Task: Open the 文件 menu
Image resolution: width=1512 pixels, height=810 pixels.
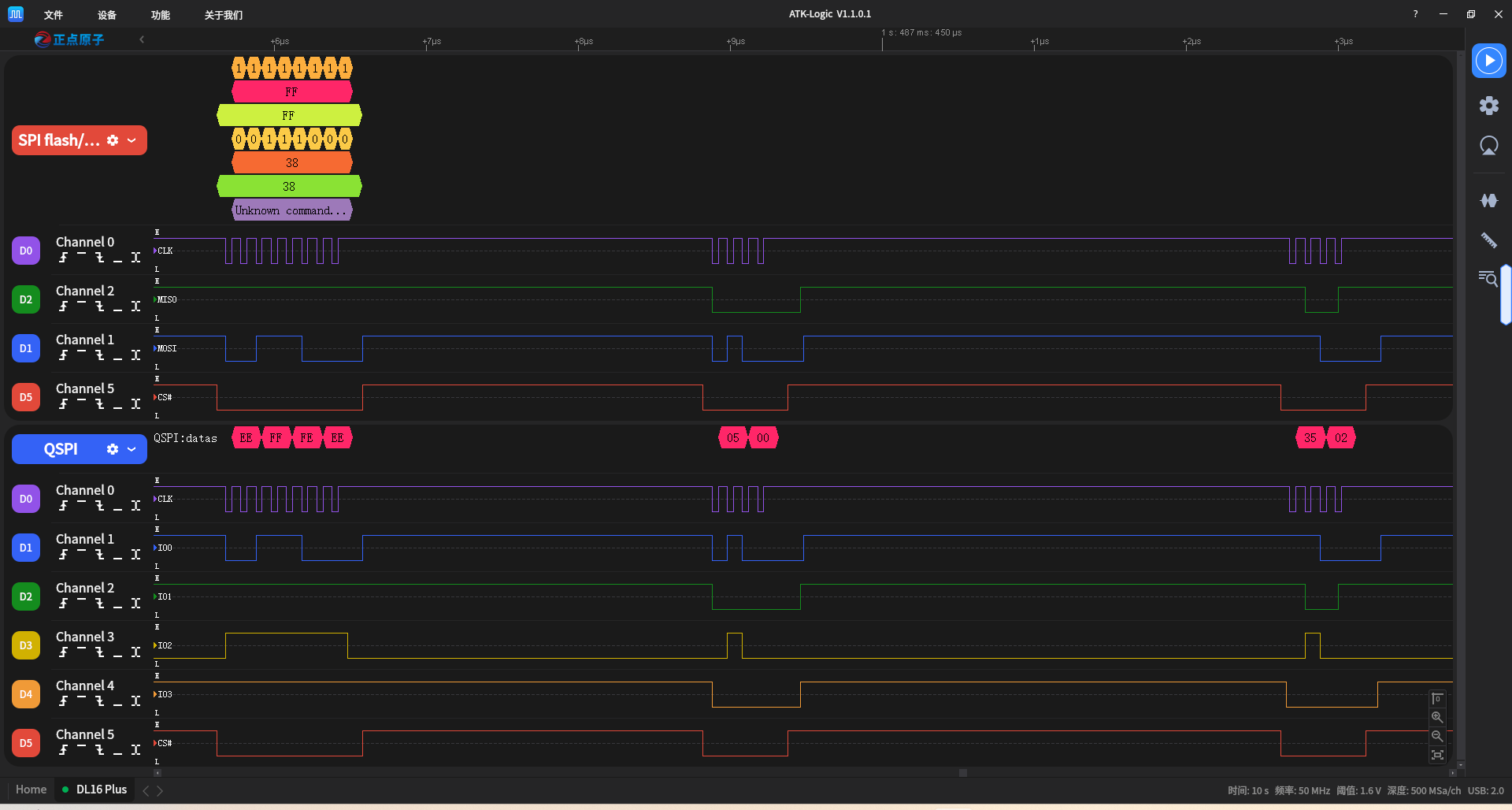Action: click(x=54, y=15)
